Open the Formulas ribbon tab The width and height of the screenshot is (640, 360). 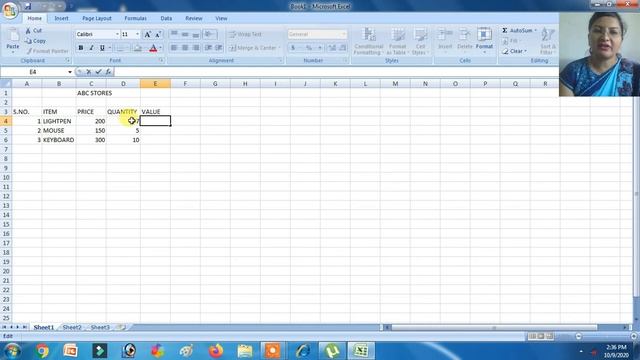136,18
